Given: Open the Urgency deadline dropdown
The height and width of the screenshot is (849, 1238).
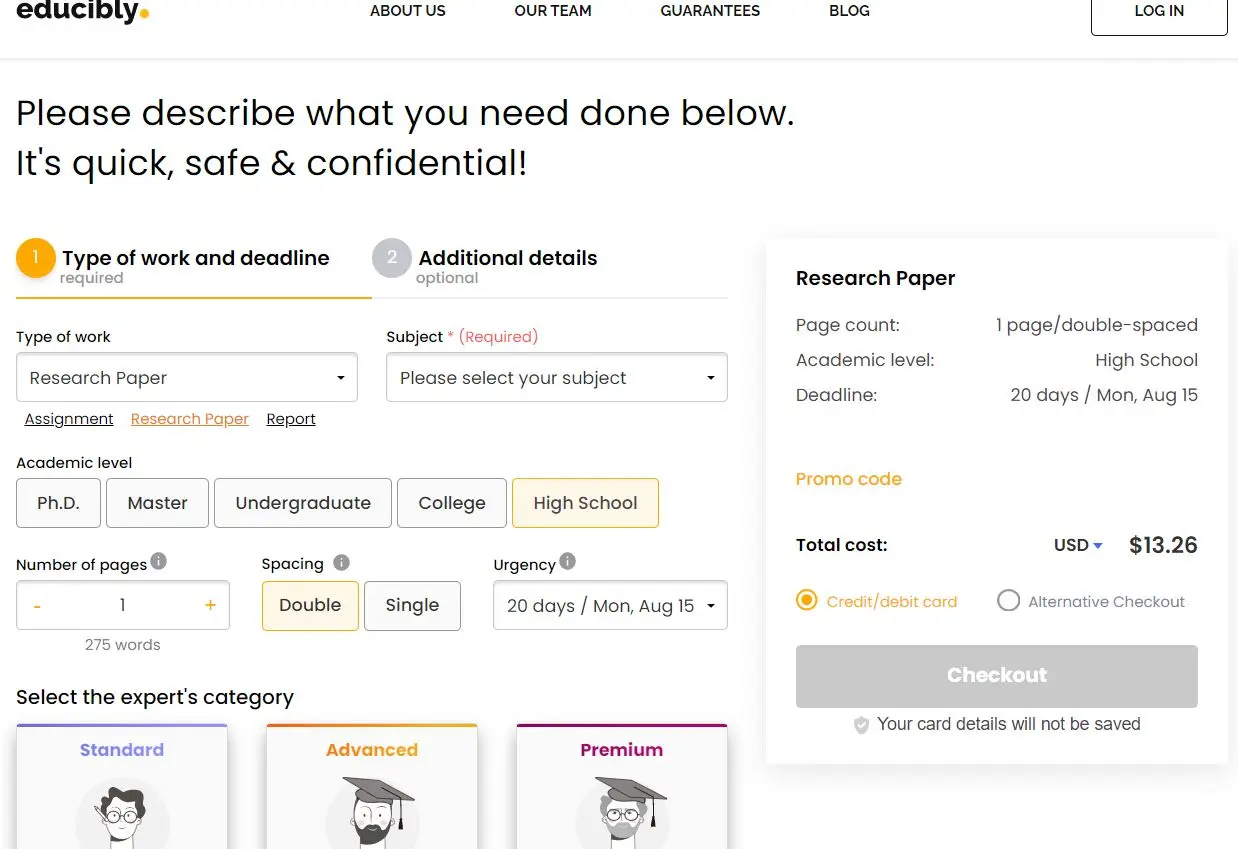Looking at the screenshot, I should pos(610,606).
